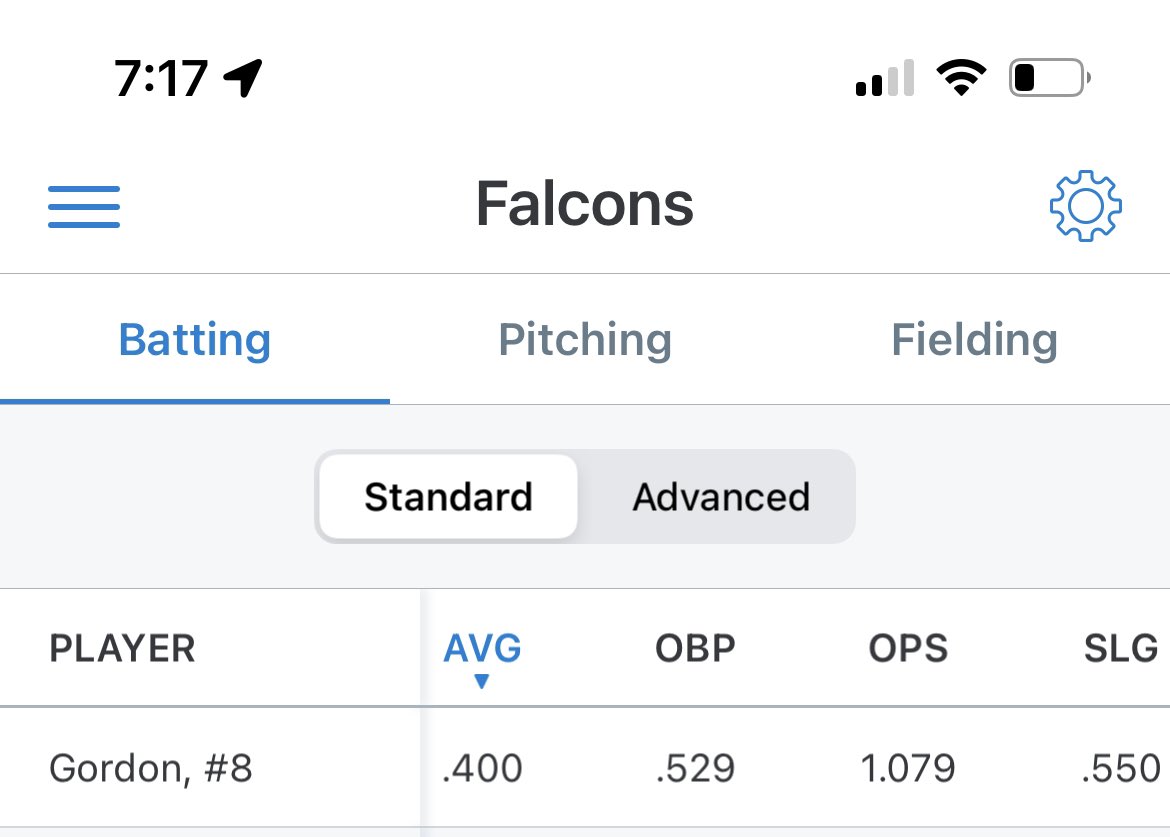Tap the battery indicator icon
The height and width of the screenshot is (837, 1170).
[x=1049, y=78]
